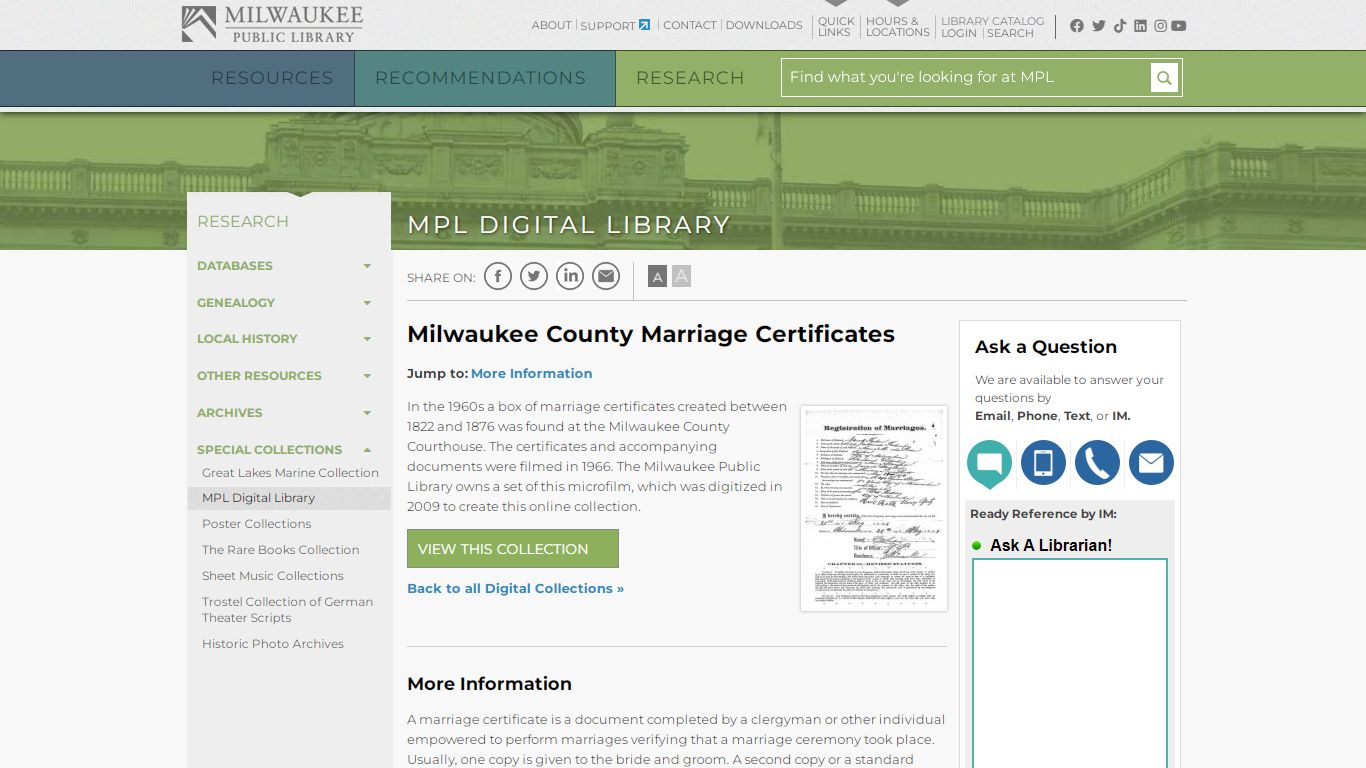
Task: Open catalog Search link
Action: tap(1010, 33)
